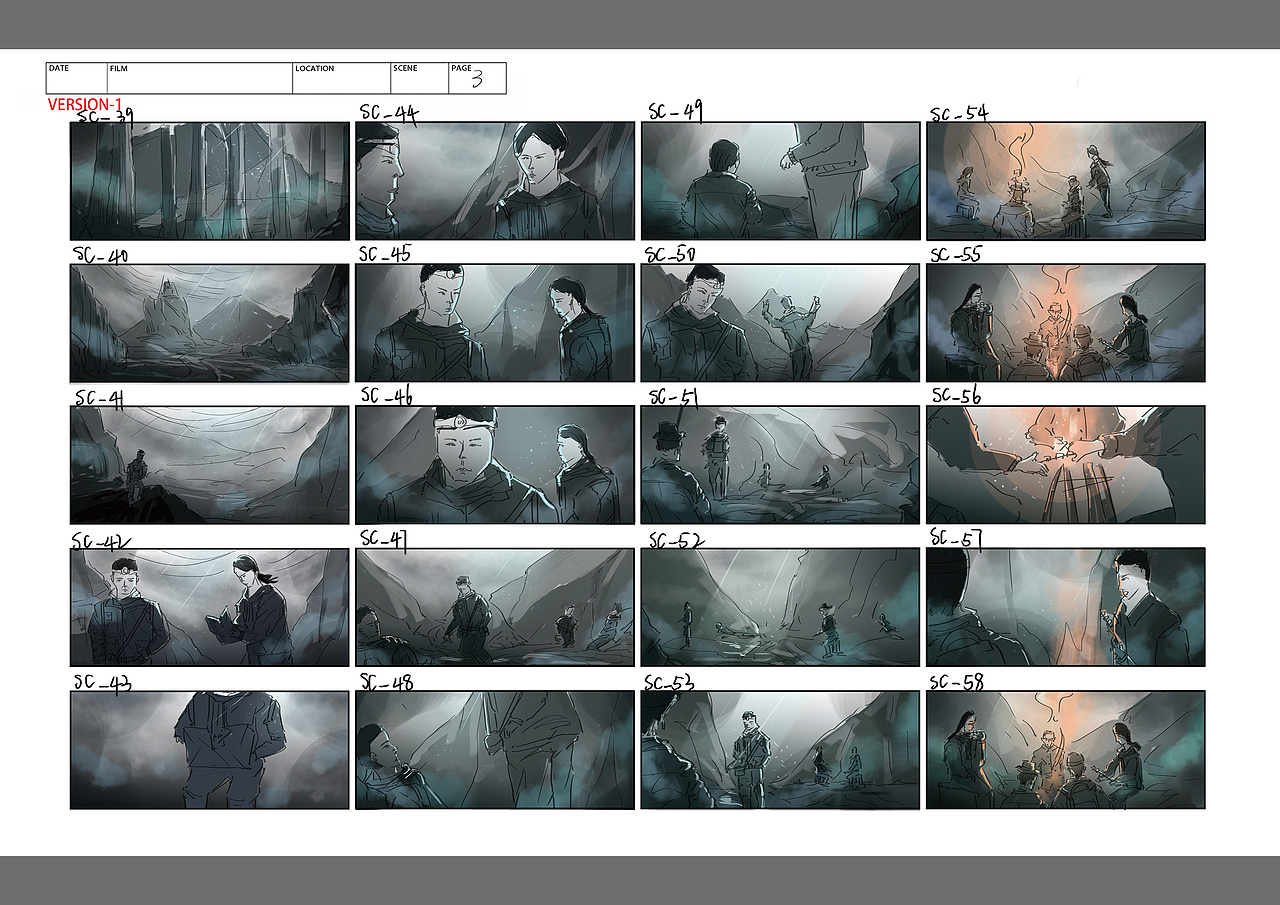Select the SC-48 storyboard panel

495,750
